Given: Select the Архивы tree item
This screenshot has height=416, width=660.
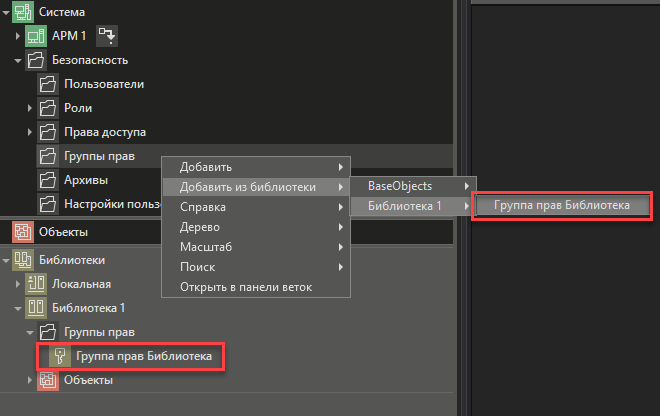Looking at the screenshot, I should 85,180.
